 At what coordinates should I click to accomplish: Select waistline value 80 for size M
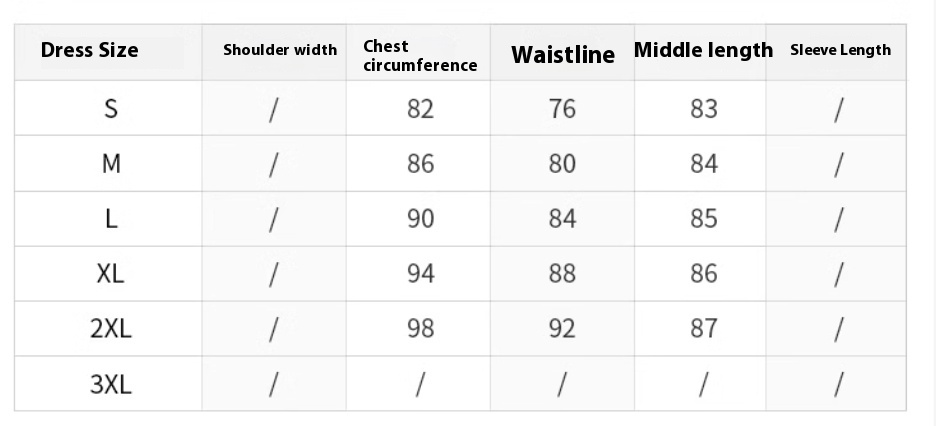click(563, 164)
